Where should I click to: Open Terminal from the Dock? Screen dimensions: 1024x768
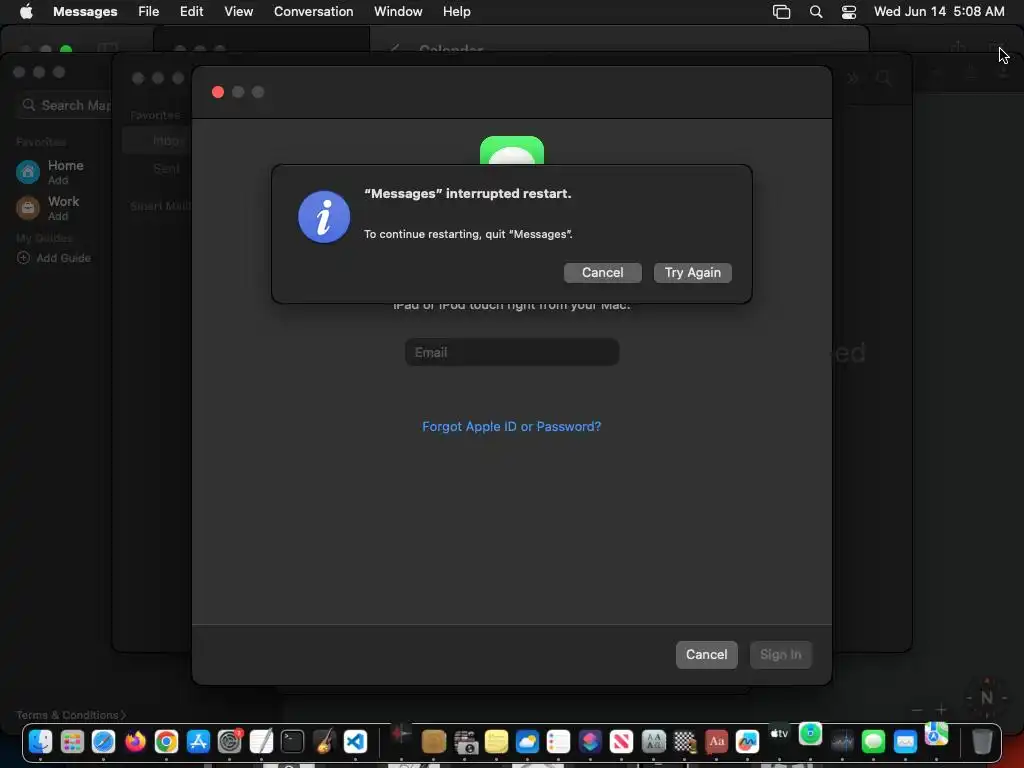[x=293, y=742]
